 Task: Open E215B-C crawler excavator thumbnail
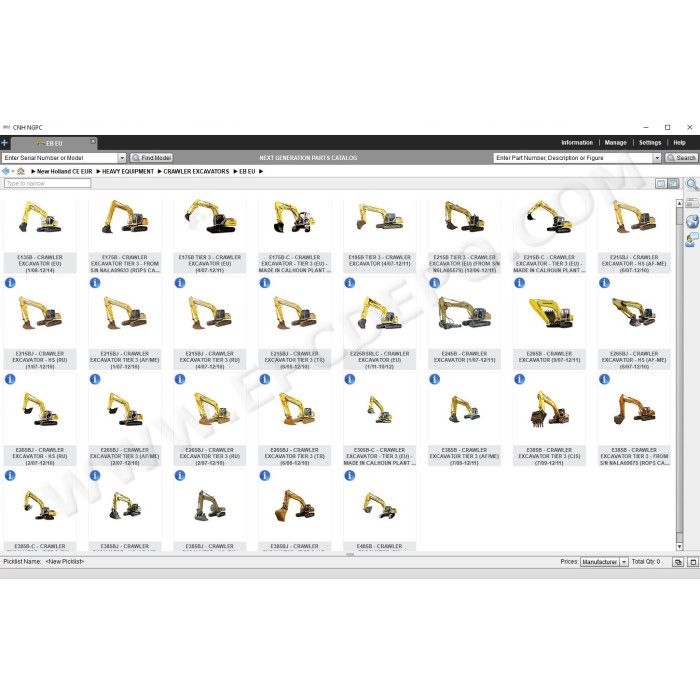549,217
